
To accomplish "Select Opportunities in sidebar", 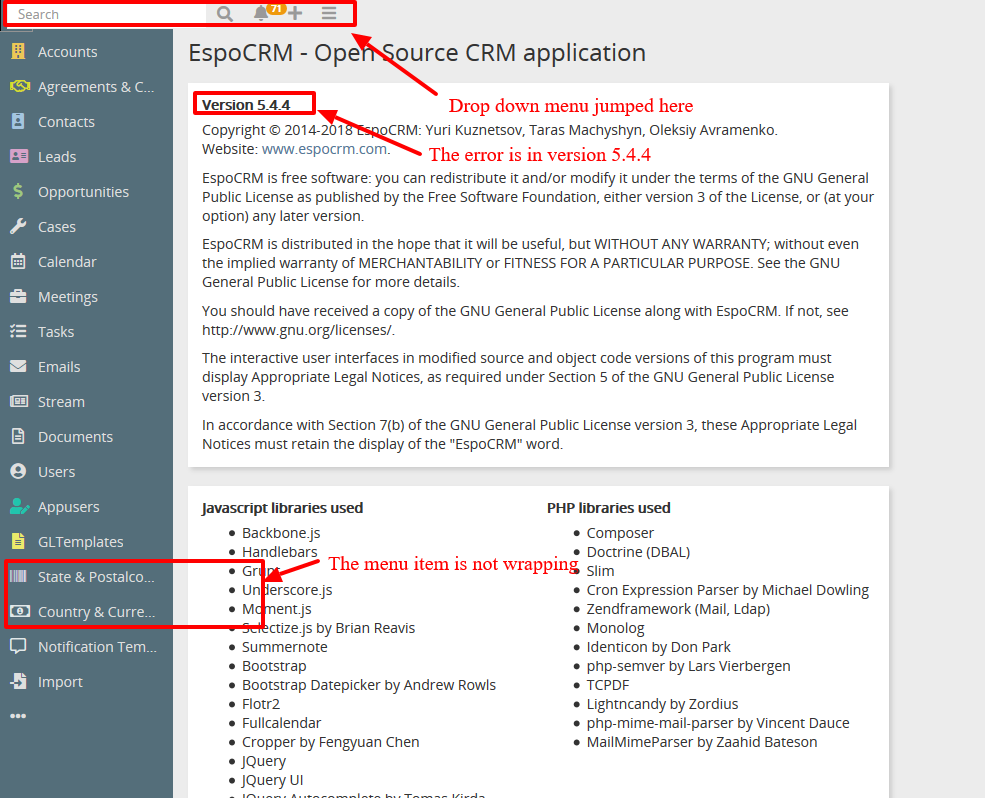I will (86, 192).
